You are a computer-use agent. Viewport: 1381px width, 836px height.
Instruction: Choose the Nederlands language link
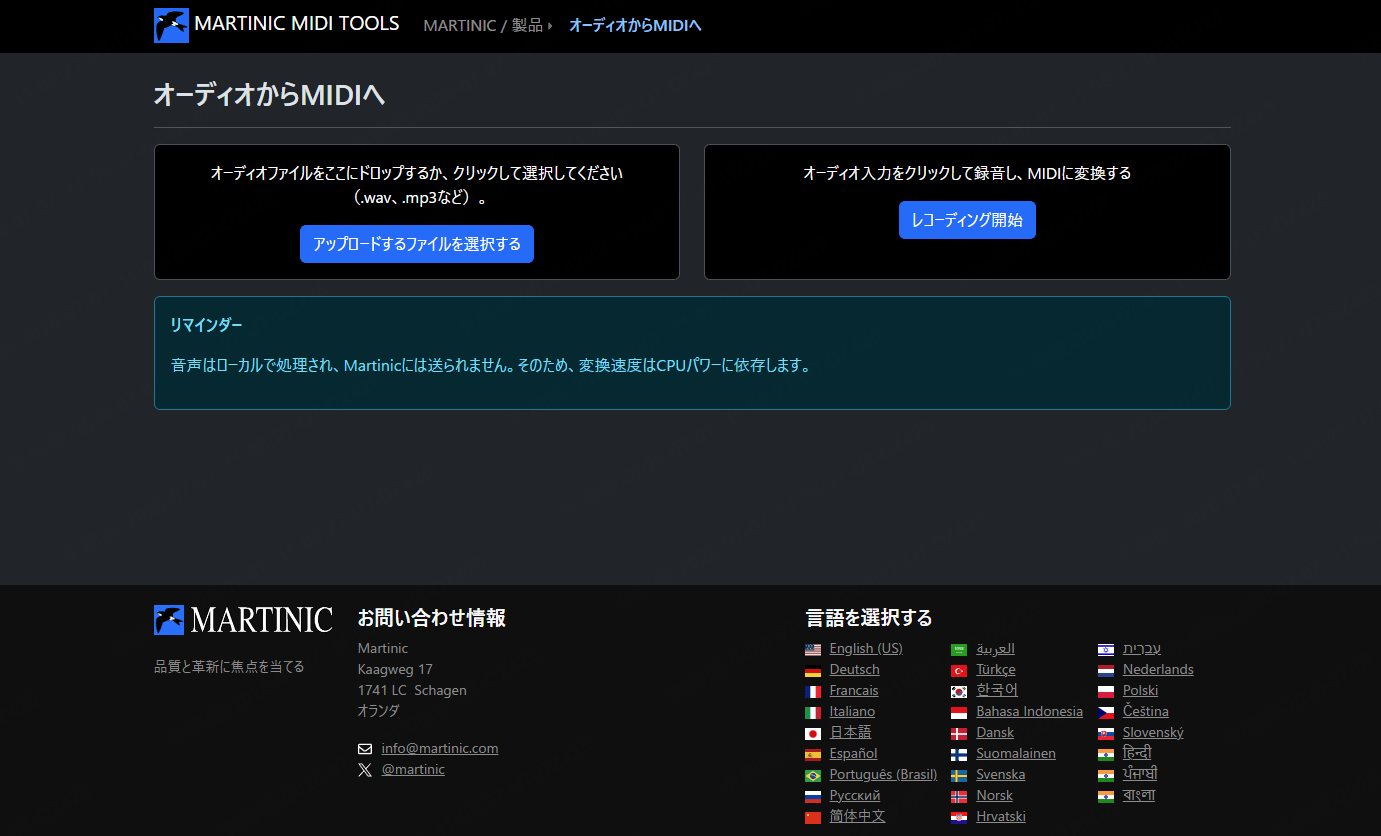[1158, 669]
